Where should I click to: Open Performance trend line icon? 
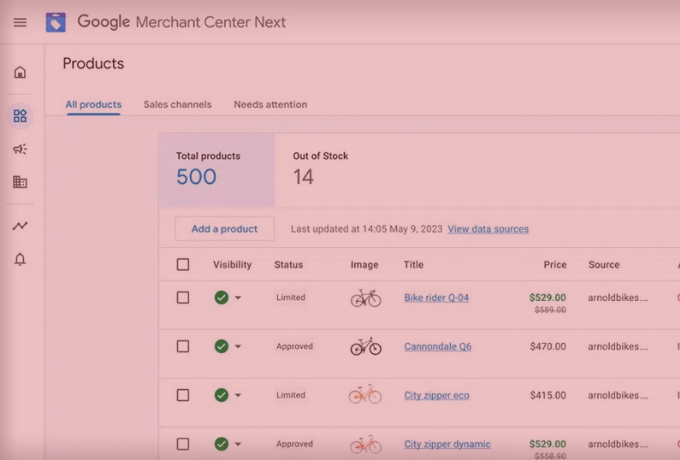coord(20,226)
